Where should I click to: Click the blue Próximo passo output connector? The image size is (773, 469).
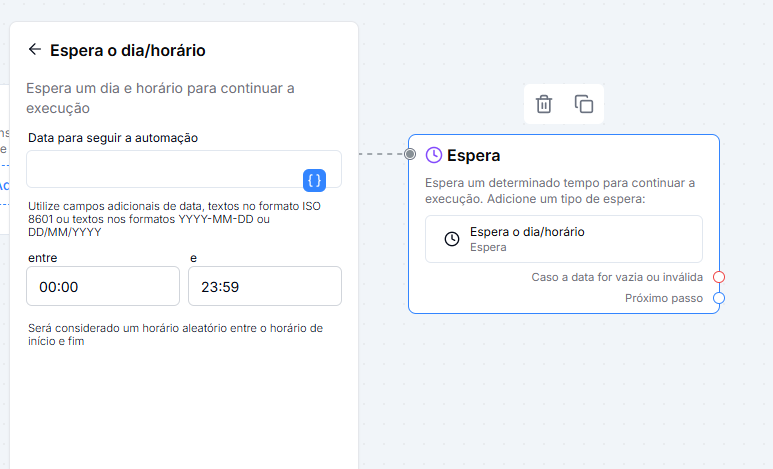[719, 298]
